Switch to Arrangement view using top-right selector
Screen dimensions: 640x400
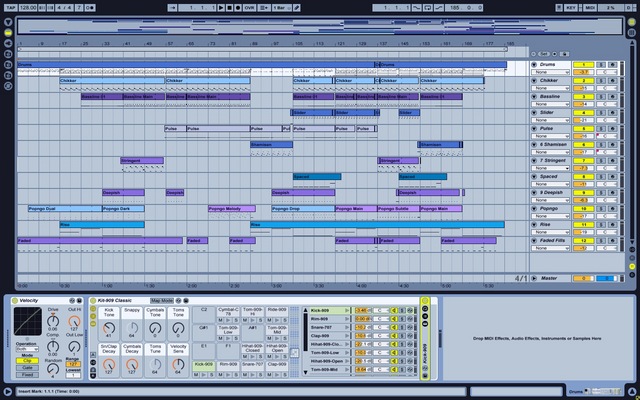pyautogui.click(x=631, y=22)
